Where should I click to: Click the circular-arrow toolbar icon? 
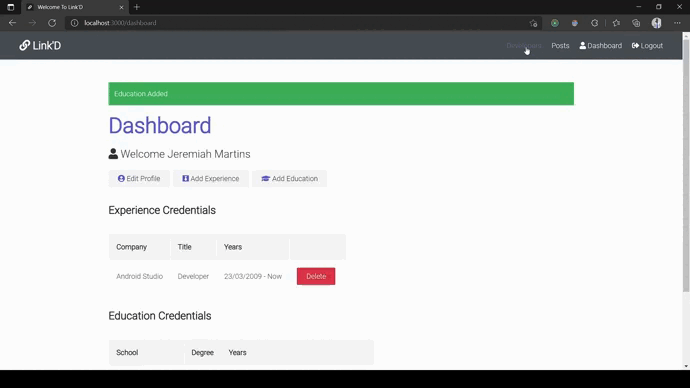(595, 23)
